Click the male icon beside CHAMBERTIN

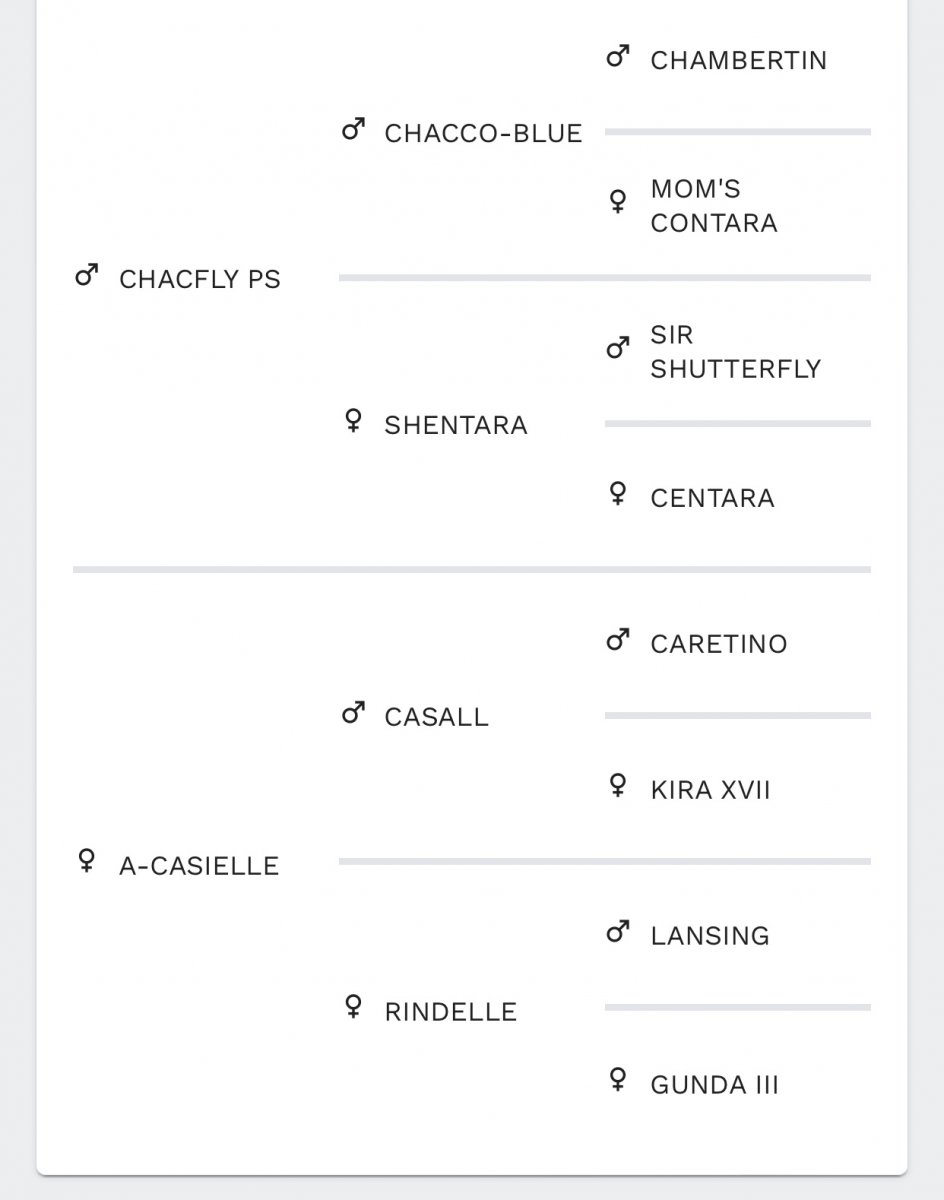point(618,57)
